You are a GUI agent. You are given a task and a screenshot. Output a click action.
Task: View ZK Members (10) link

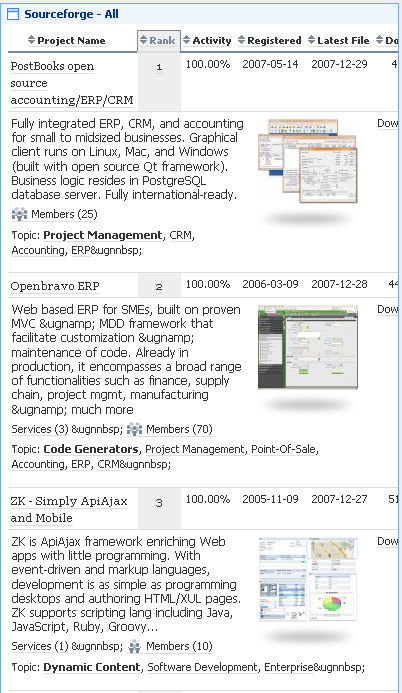[179, 646]
